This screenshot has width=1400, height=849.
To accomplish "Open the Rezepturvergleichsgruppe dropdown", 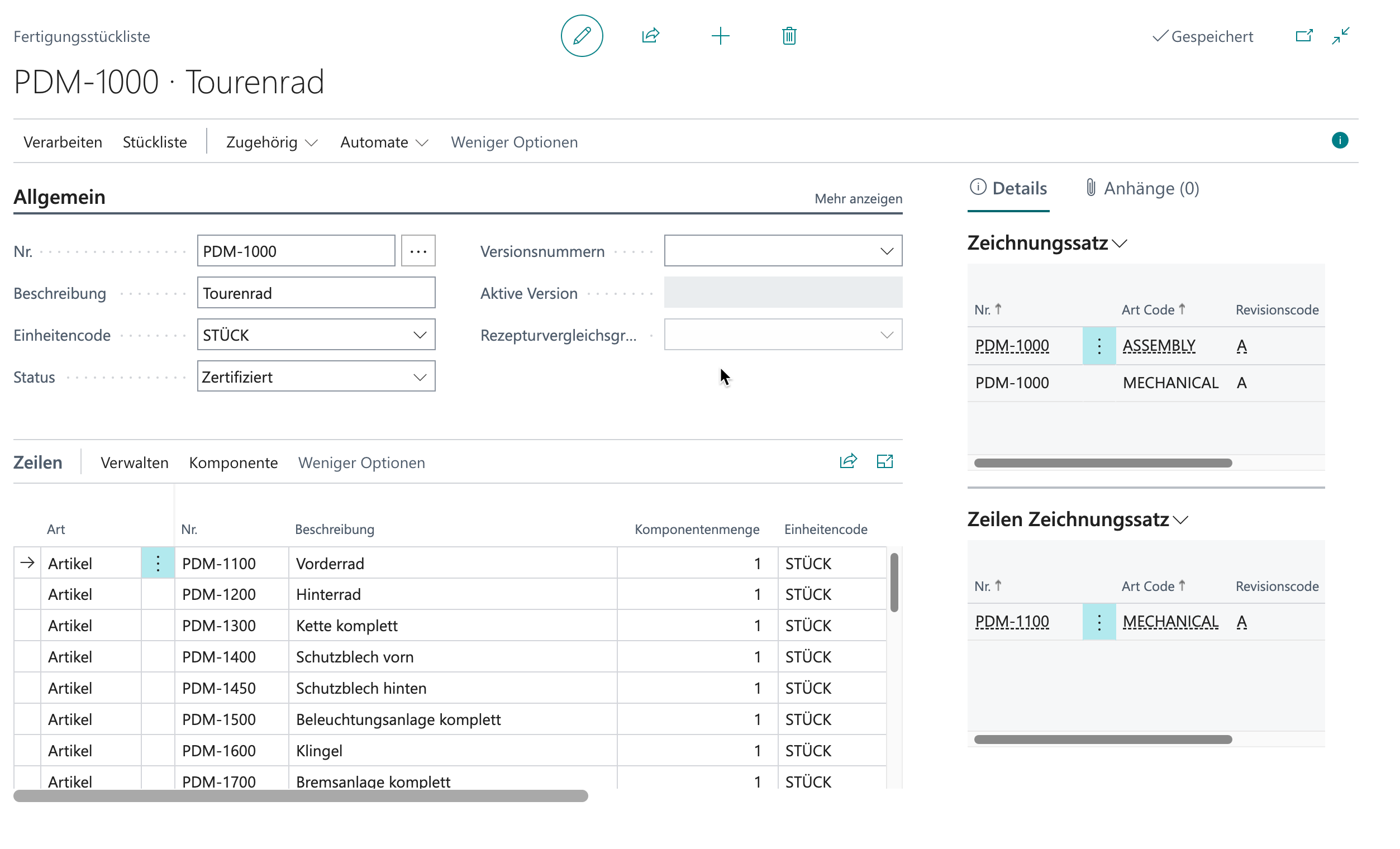I will [887, 335].
